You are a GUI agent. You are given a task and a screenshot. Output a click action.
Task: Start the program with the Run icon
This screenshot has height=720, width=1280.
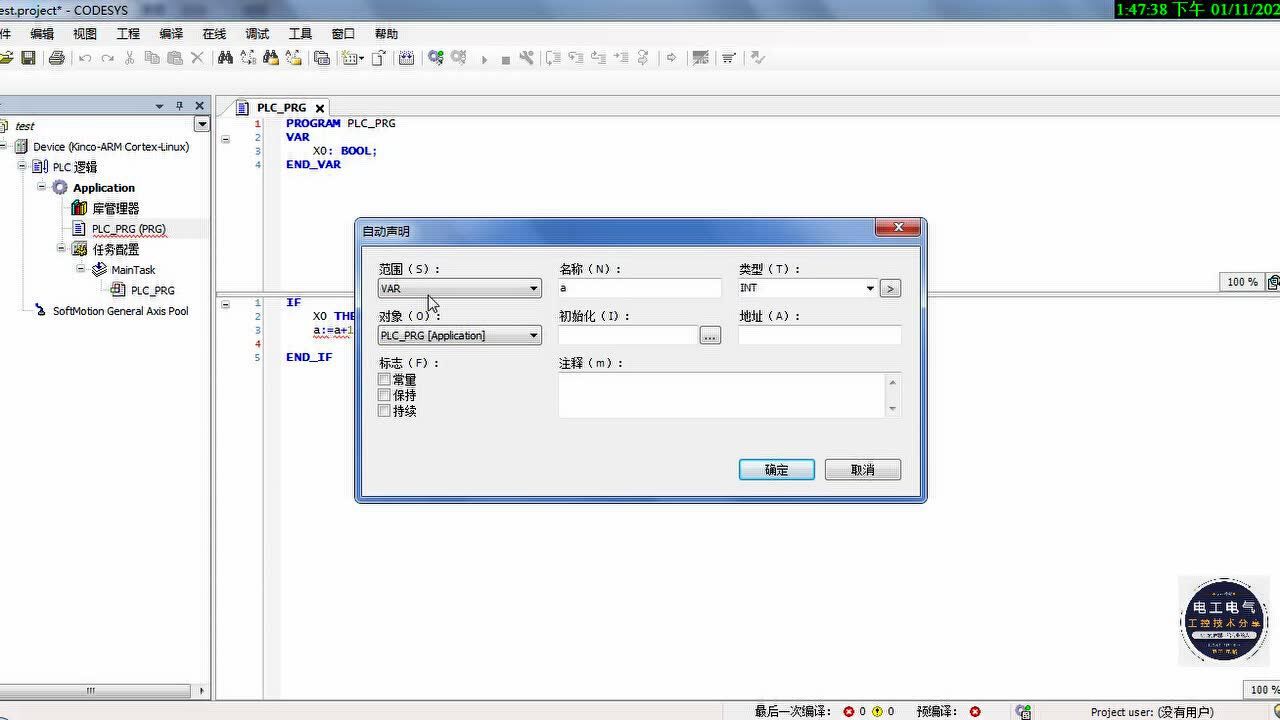tap(484, 57)
